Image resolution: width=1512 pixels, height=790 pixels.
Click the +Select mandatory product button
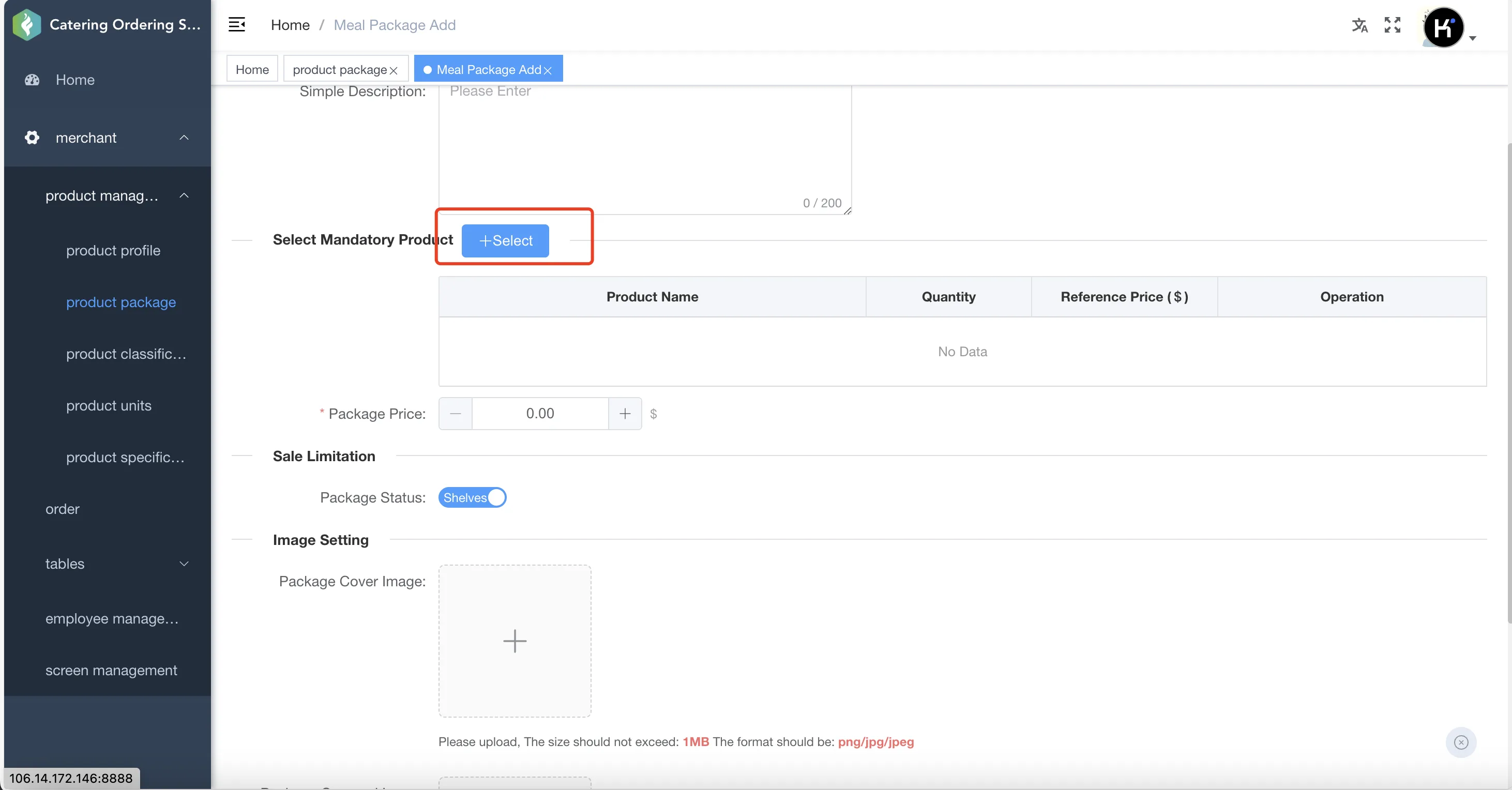(x=505, y=240)
